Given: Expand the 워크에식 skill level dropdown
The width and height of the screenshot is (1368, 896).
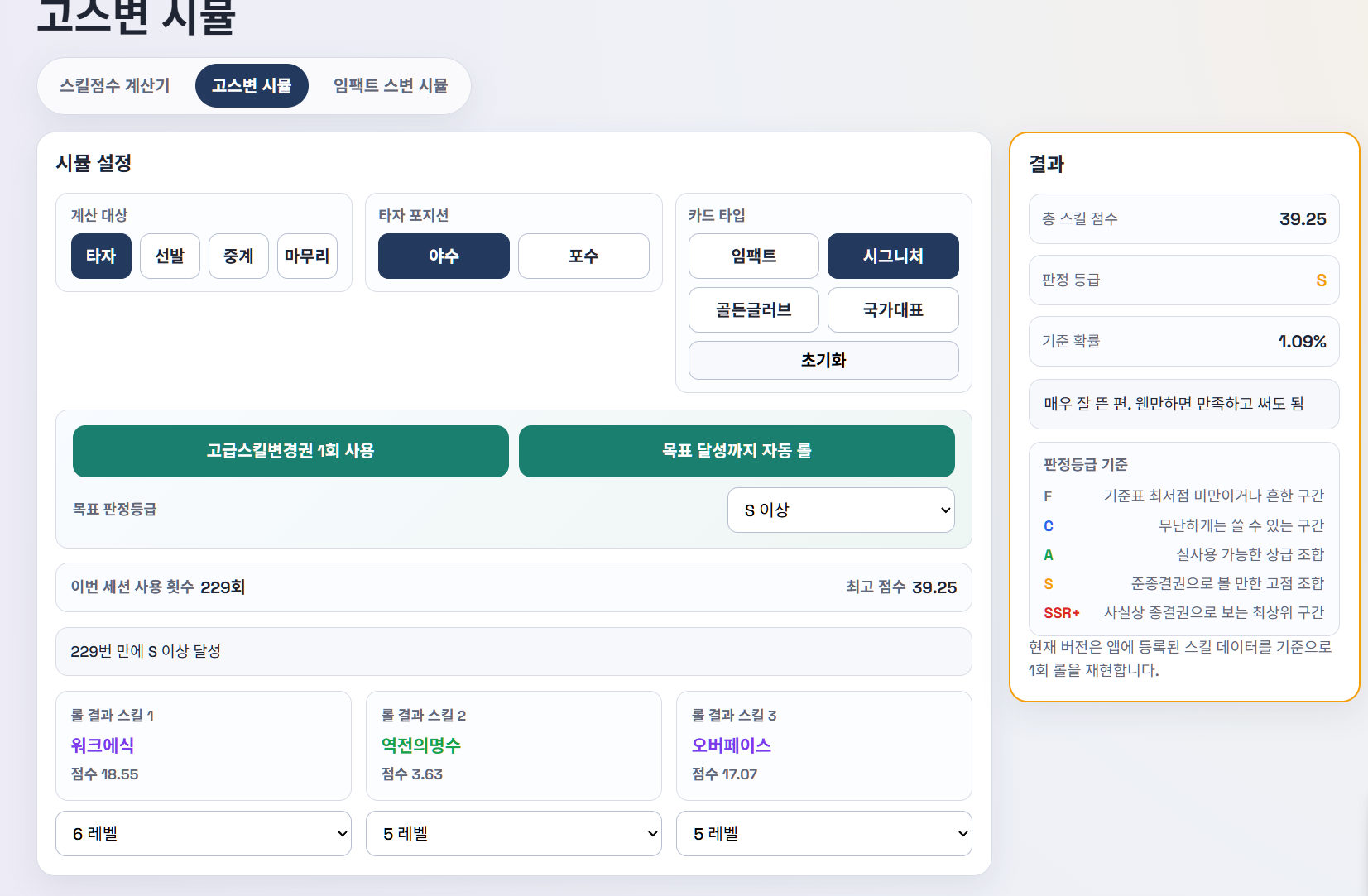Looking at the screenshot, I should pos(204,834).
